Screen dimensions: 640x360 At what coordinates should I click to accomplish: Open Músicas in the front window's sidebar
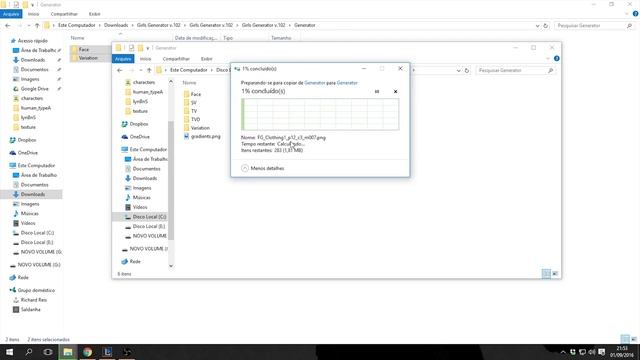click(138, 198)
